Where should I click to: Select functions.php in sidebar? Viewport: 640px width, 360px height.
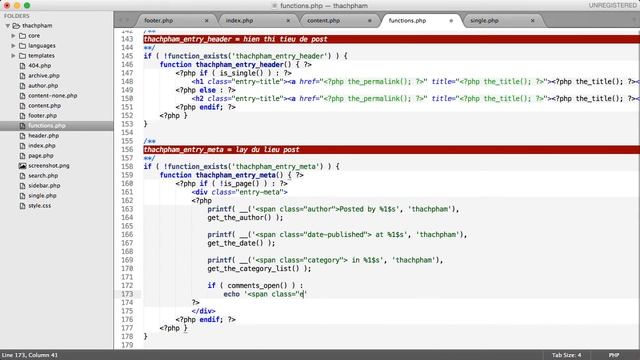click(47, 126)
